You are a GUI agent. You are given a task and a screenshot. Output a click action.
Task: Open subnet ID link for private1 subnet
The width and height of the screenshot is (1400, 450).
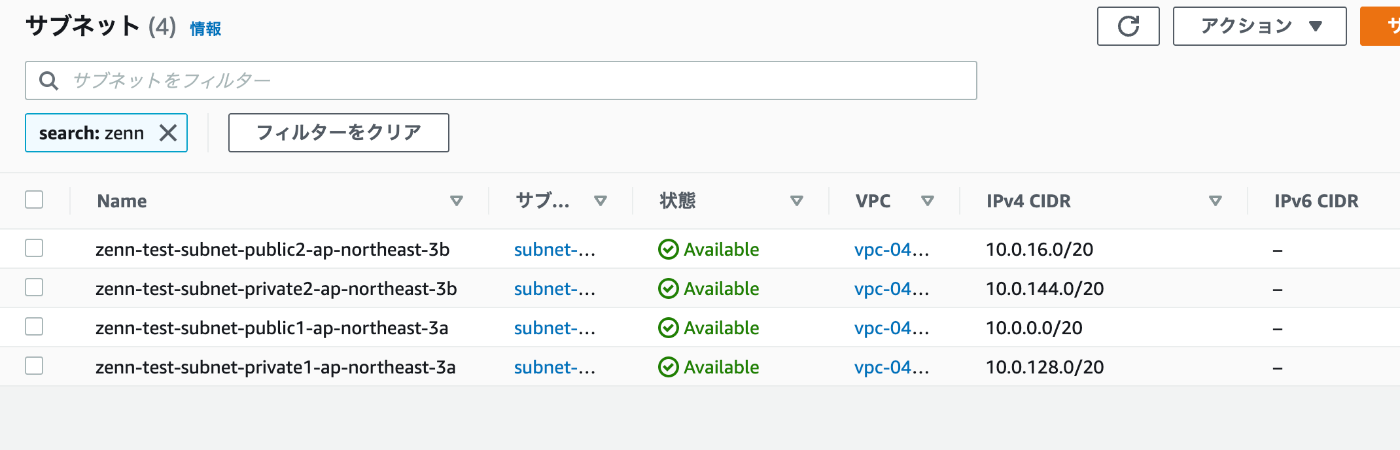555,367
